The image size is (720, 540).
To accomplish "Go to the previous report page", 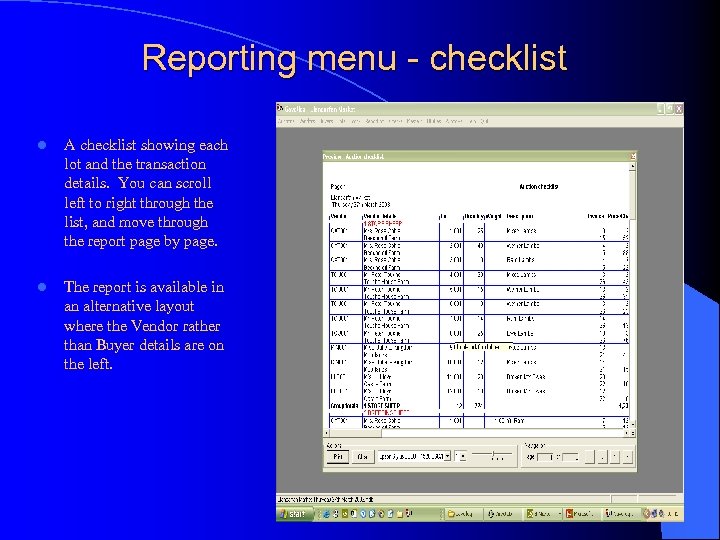I will 602,457.
